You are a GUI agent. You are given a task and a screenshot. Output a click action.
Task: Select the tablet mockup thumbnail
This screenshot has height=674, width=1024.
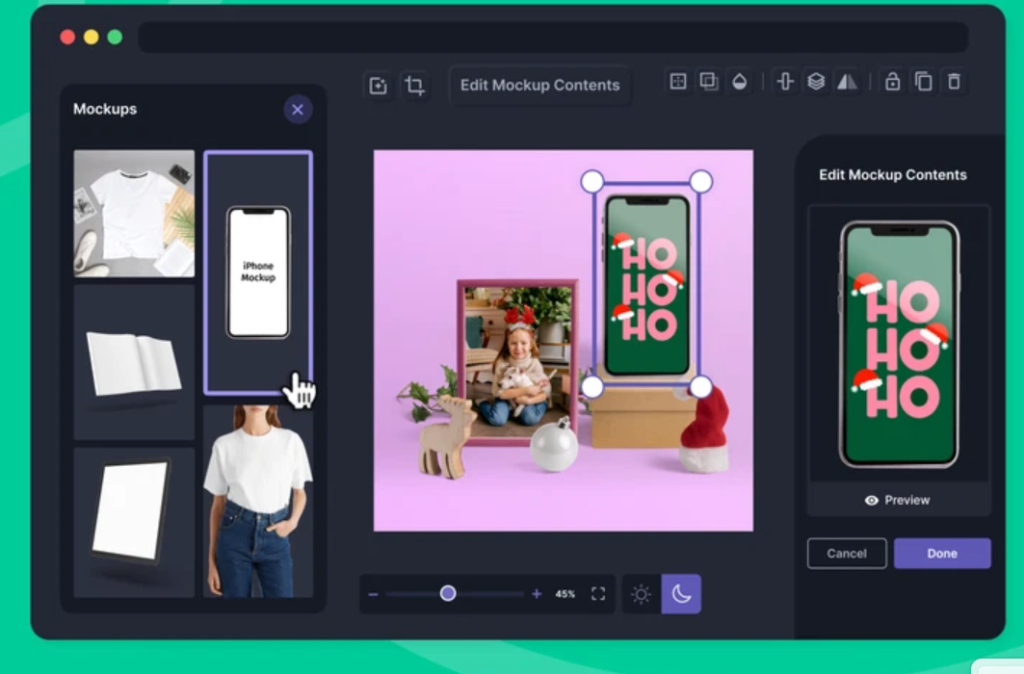[134, 522]
